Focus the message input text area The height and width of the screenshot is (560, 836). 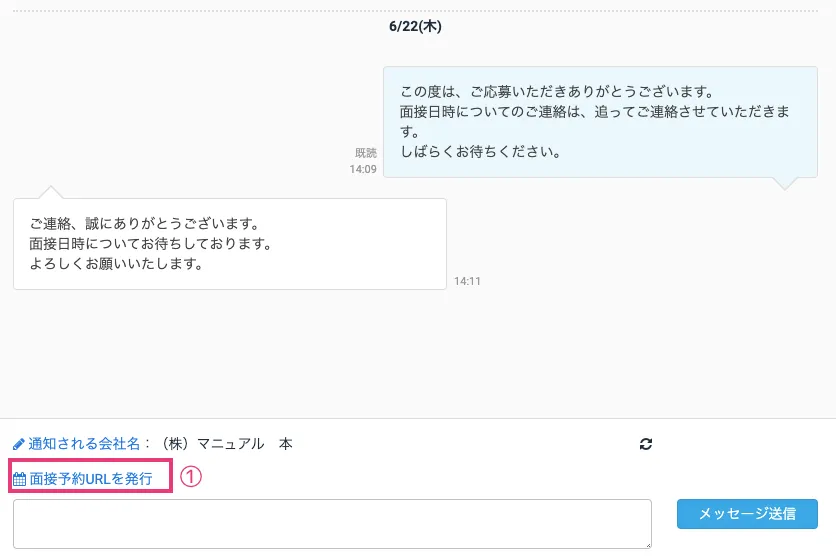pyautogui.click(x=332, y=524)
